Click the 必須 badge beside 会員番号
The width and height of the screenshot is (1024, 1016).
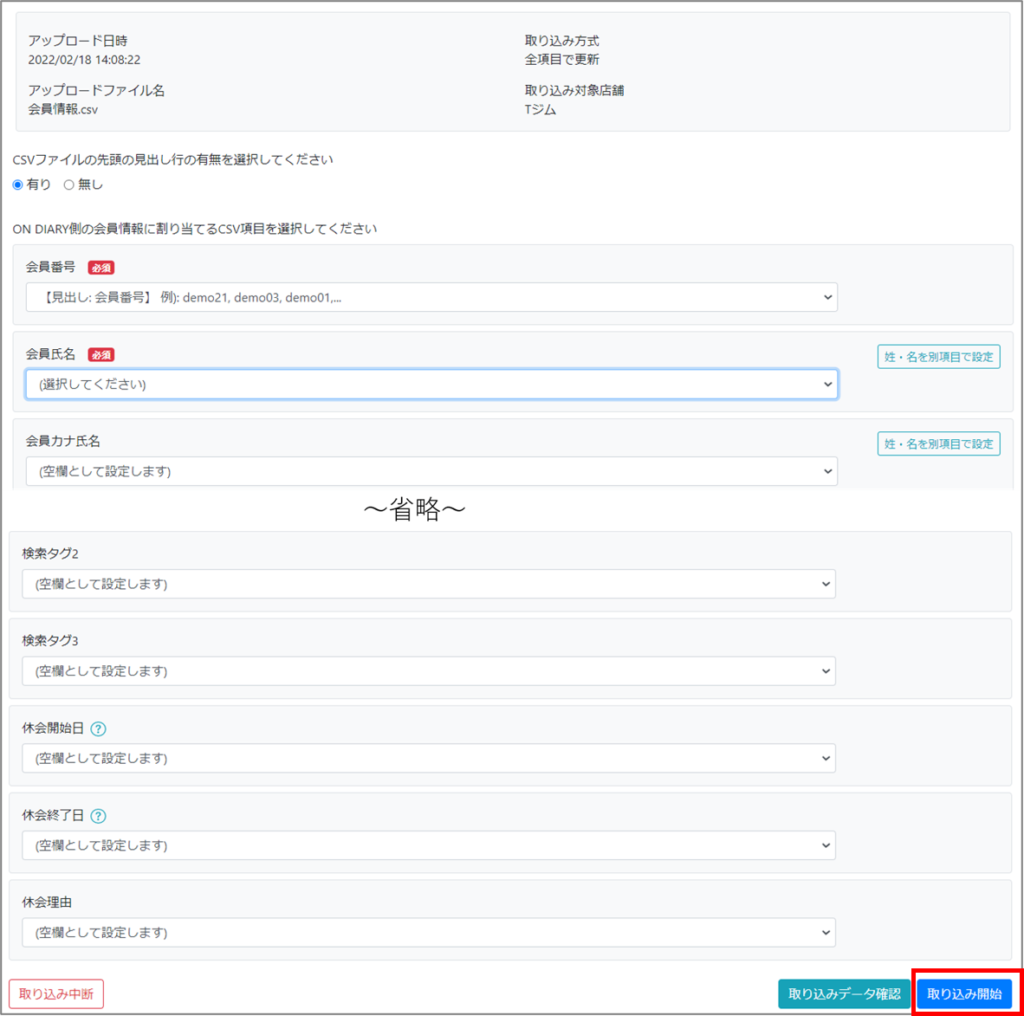pos(101,267)
